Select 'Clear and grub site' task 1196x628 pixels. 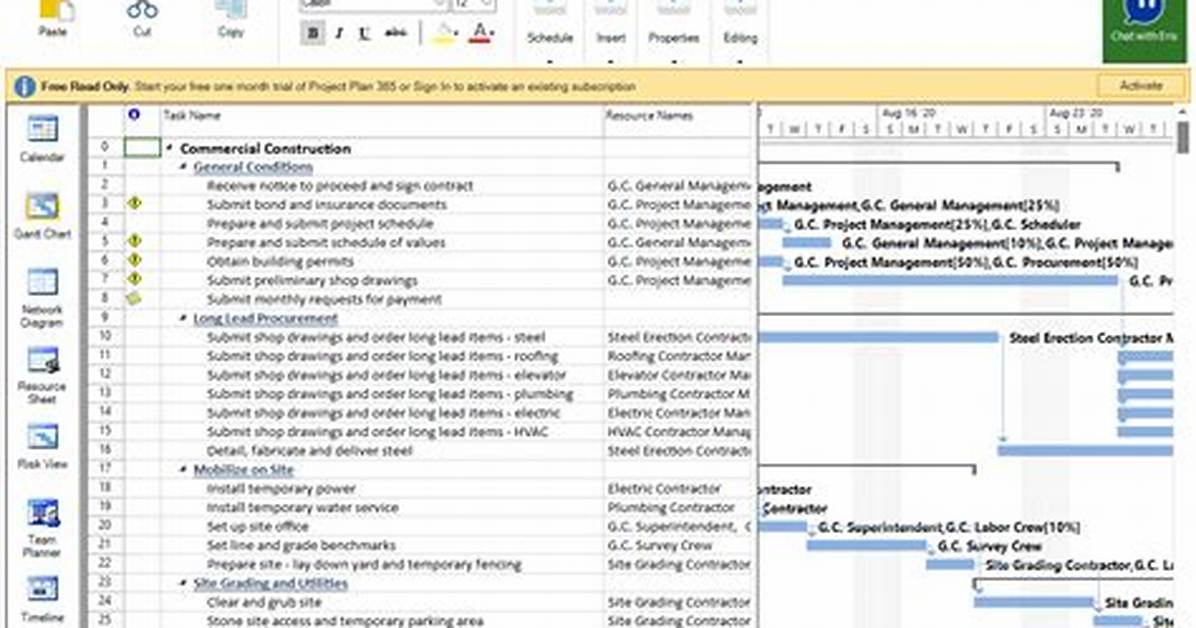tap(264, 602)
